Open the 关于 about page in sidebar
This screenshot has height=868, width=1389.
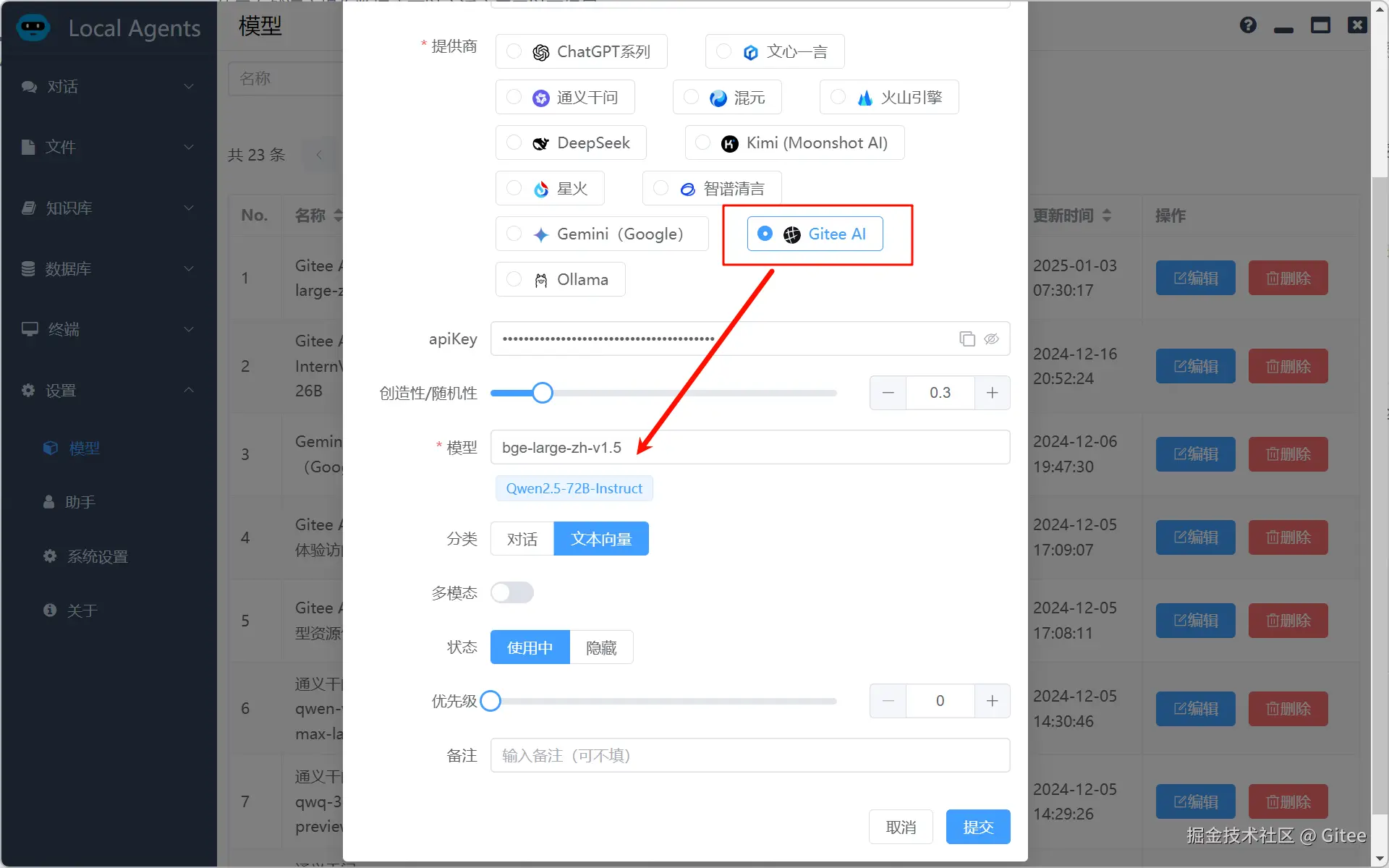81,610
